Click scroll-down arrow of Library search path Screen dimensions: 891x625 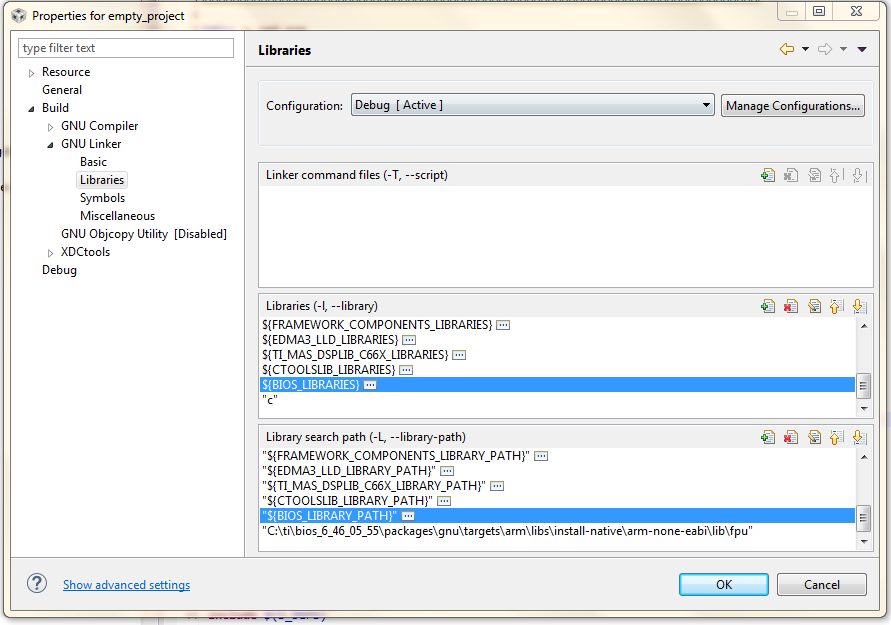click(864, 541)
